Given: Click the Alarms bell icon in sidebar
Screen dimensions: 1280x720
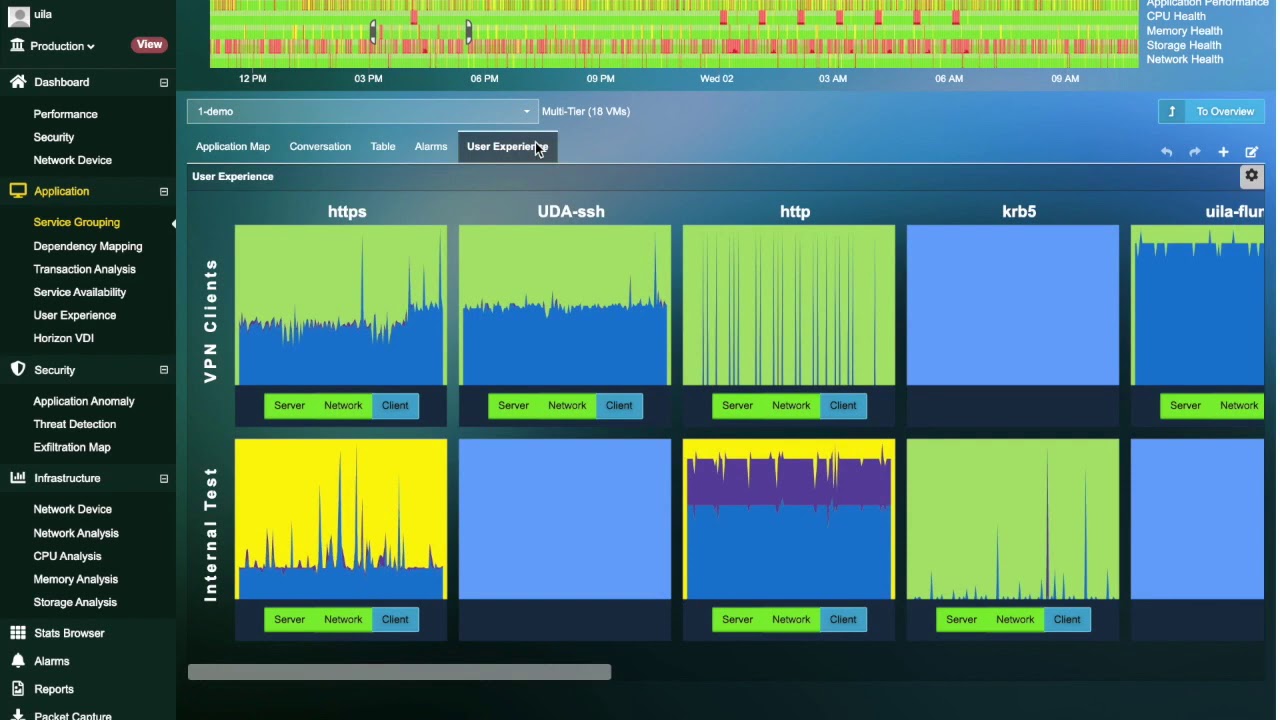Looking at the screenshot, I should pos(18,661).
